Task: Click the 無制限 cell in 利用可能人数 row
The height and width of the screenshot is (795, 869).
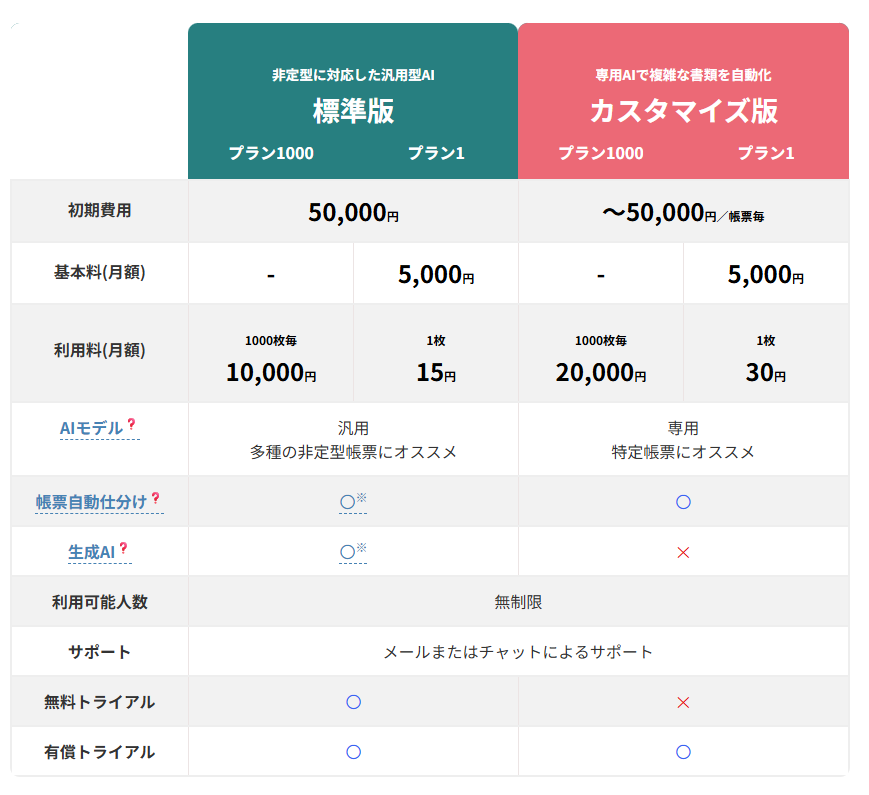Action: pyautogui.click(x=518, y=602)
